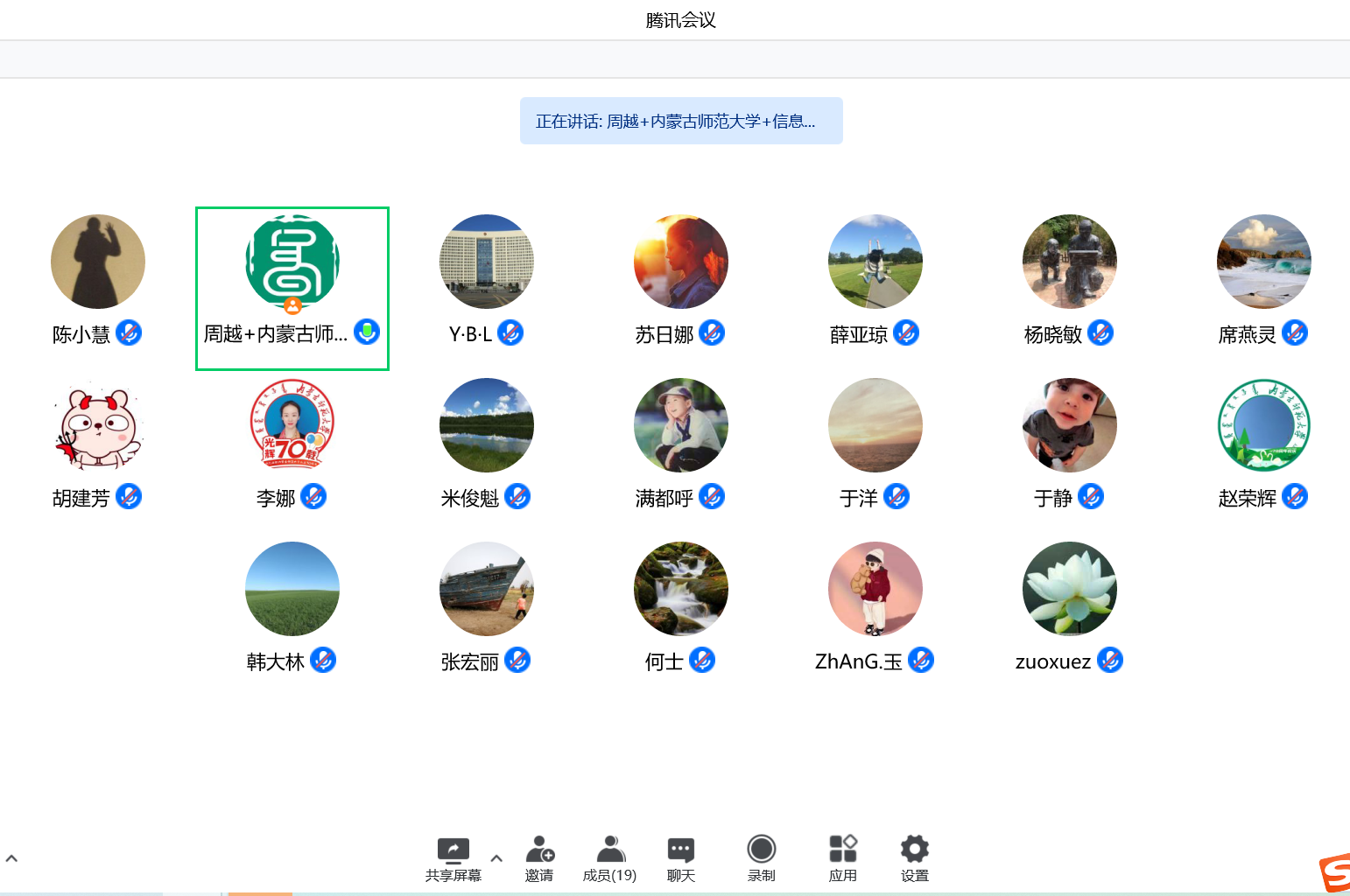Click the Sogou input method icon

tap(1335, 873)
